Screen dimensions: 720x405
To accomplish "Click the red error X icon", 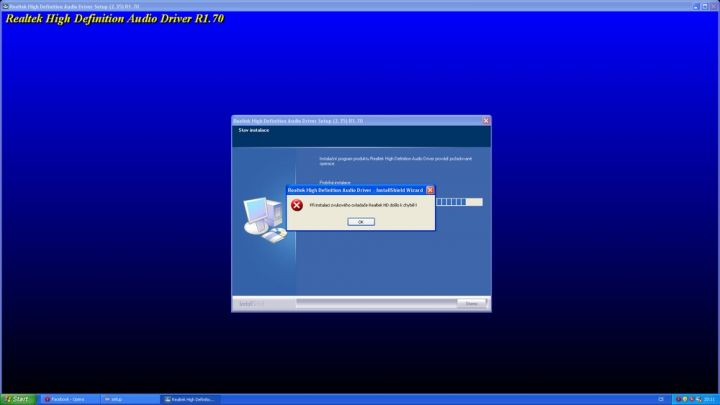I will 297,205.
